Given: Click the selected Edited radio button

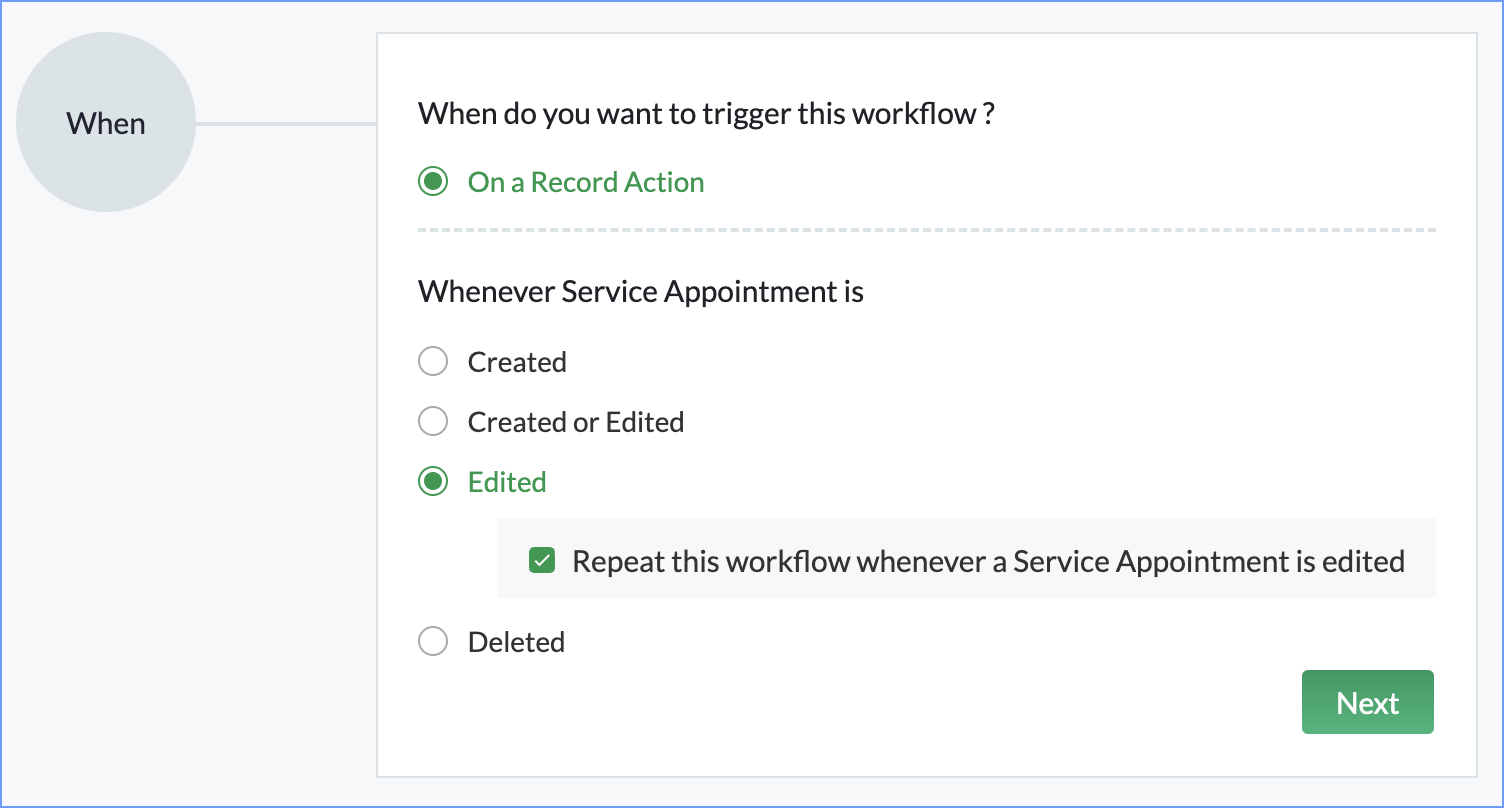Looking at the screenshot, I should [432, 482].
